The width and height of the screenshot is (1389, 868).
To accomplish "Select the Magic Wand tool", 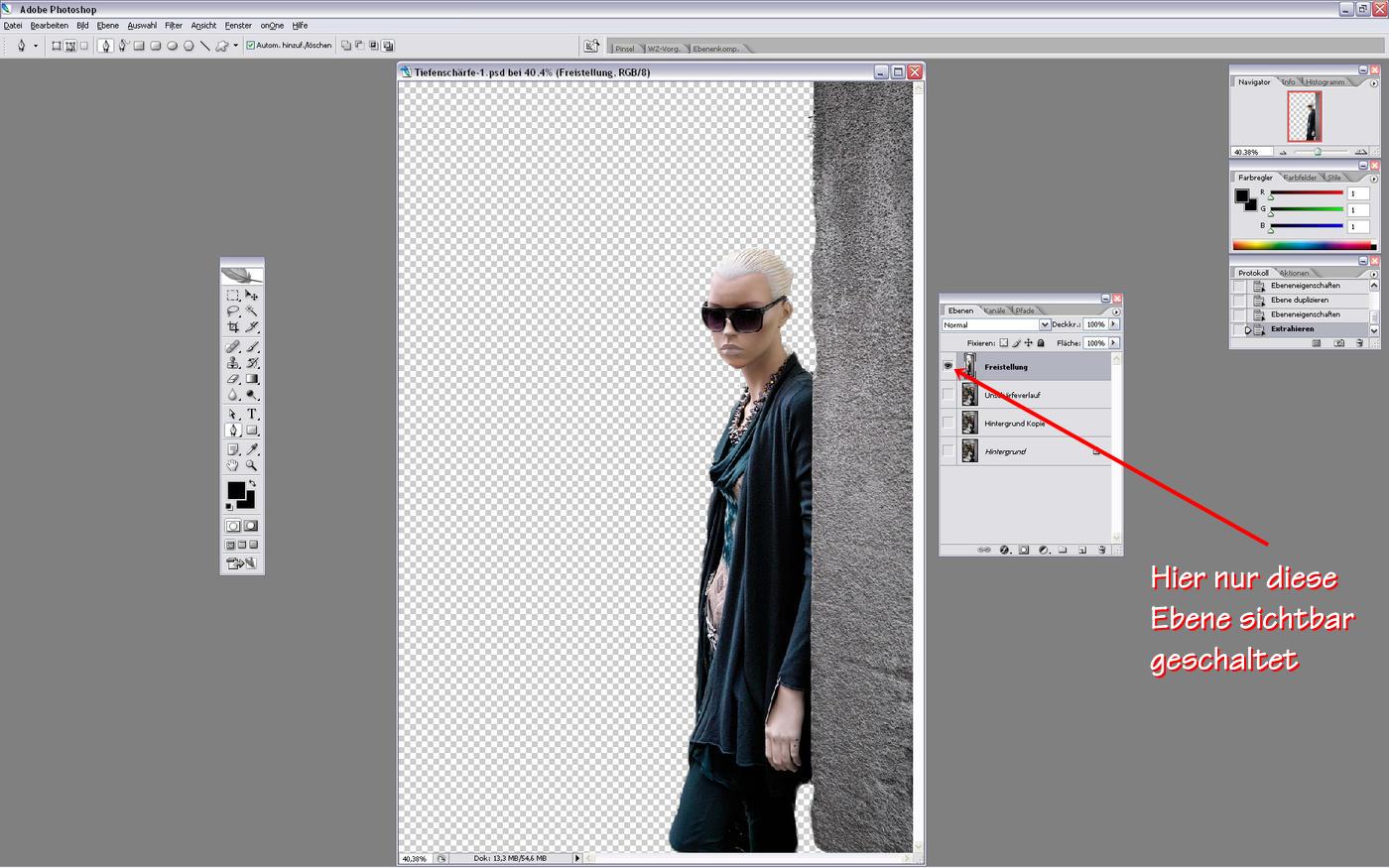I will pos(252,310).
